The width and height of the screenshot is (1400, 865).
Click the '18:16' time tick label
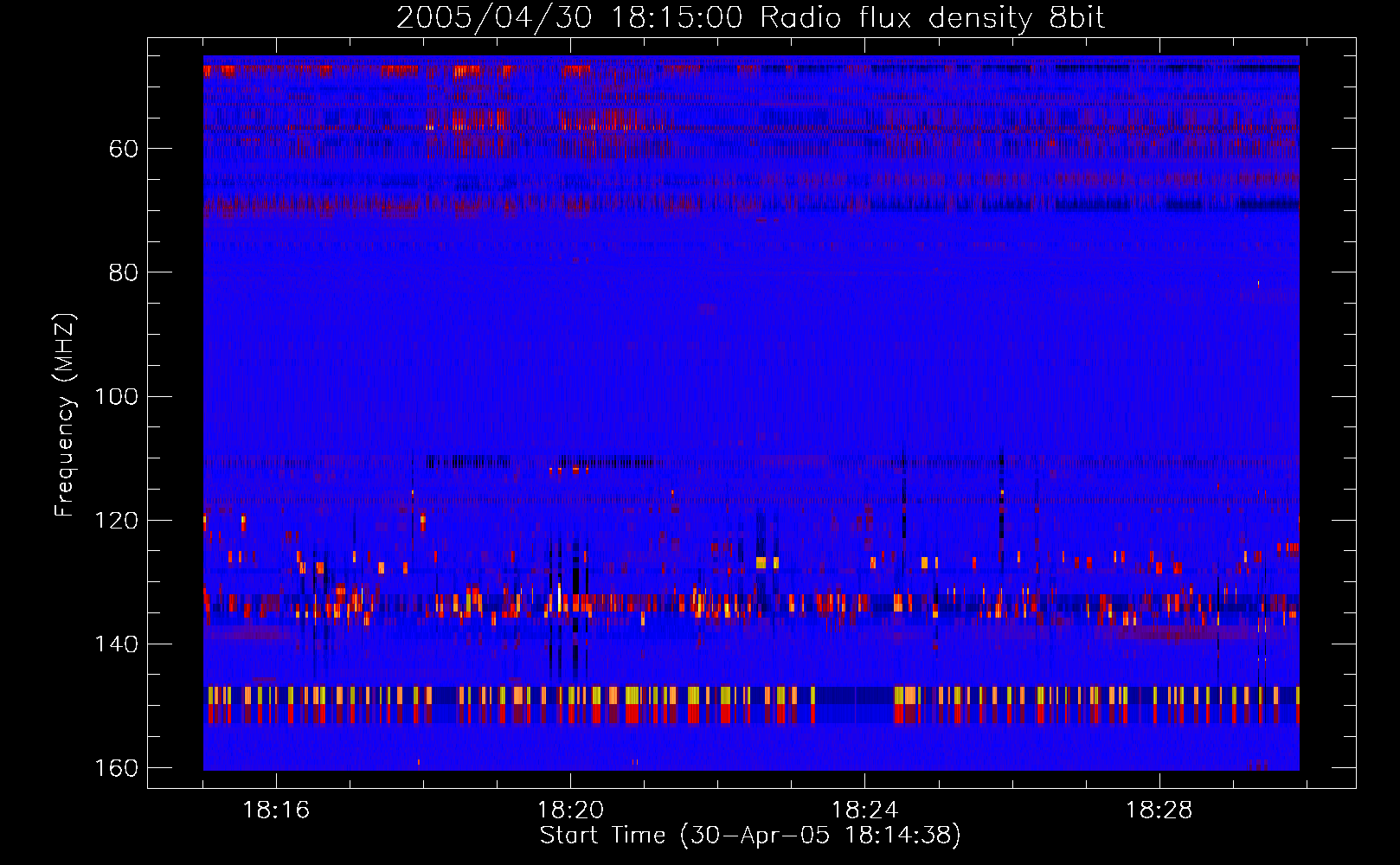point(276,811)
